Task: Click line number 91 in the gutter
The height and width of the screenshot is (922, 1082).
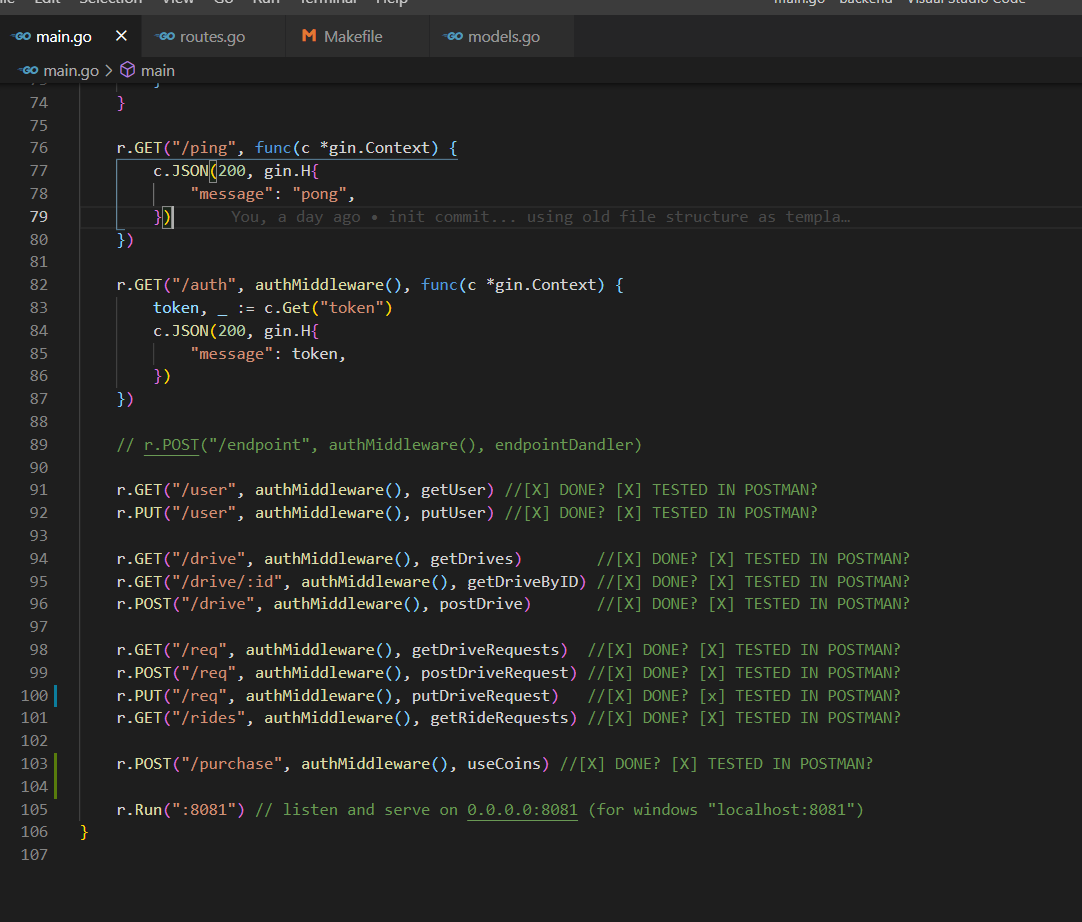Action: 38,490
